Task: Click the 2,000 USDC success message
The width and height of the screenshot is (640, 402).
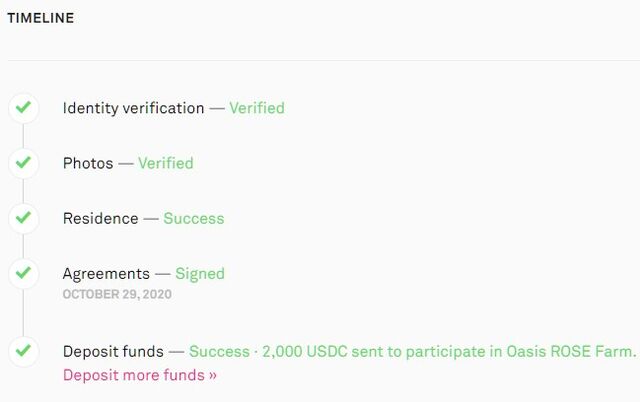Action: (x=412, y=351)
